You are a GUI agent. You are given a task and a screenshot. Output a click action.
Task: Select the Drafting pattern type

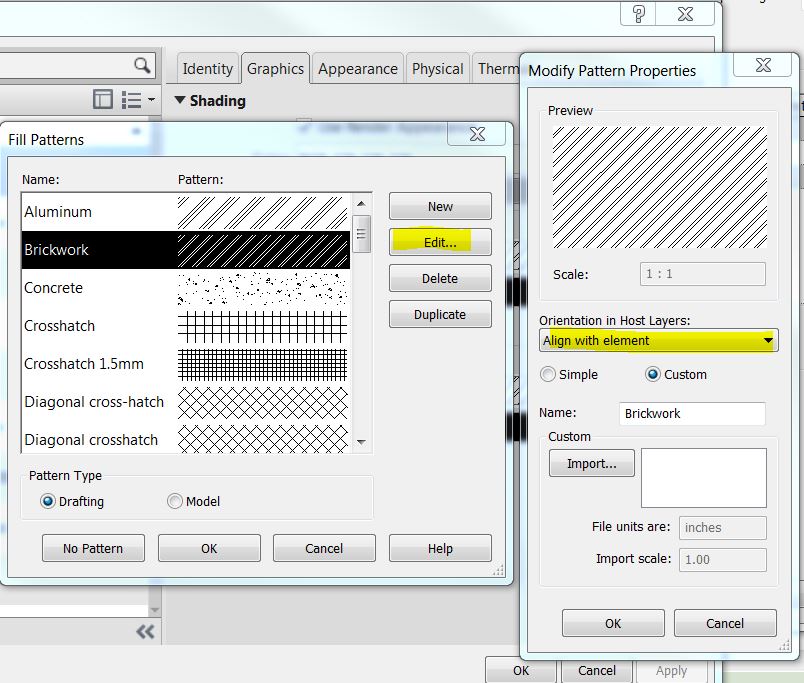point(48,501)
